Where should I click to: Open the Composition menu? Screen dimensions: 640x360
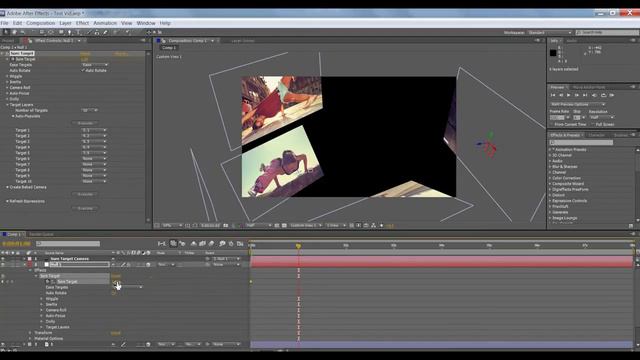point(40,23)
